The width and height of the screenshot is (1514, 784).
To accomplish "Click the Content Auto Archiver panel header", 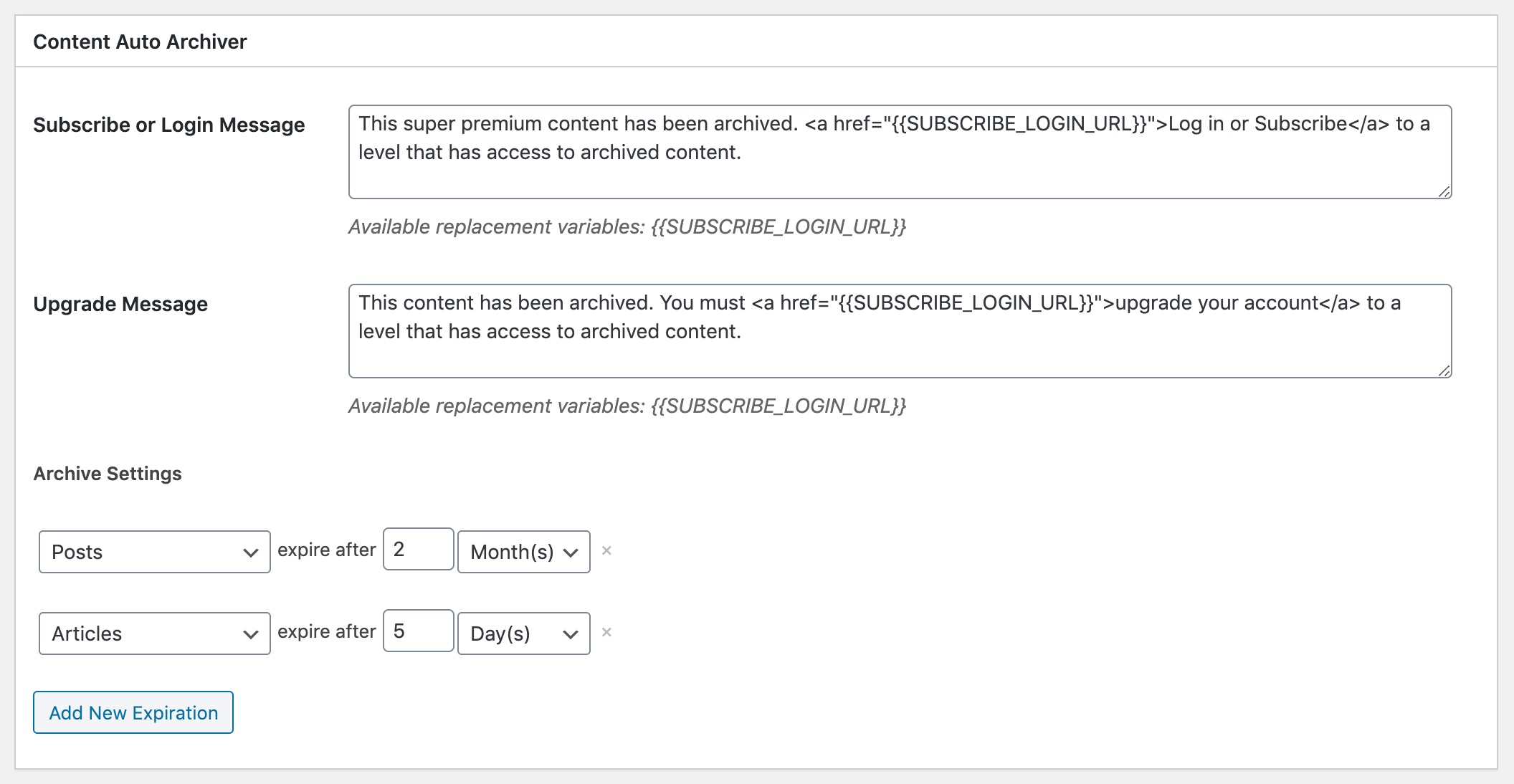I will coord(140,42).
